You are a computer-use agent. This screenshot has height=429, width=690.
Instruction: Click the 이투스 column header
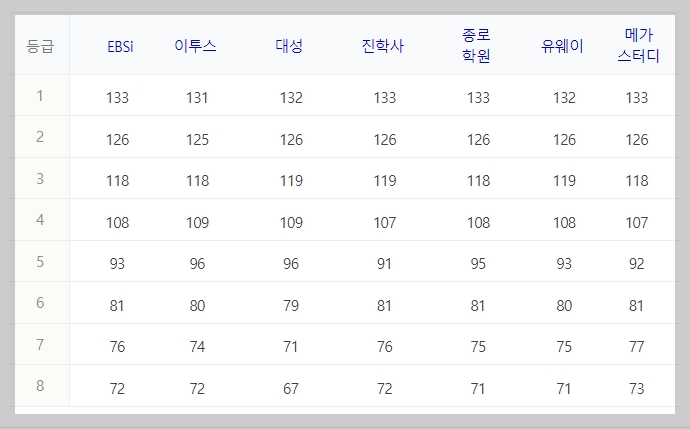pyautogui.click(x=195, y=45)
